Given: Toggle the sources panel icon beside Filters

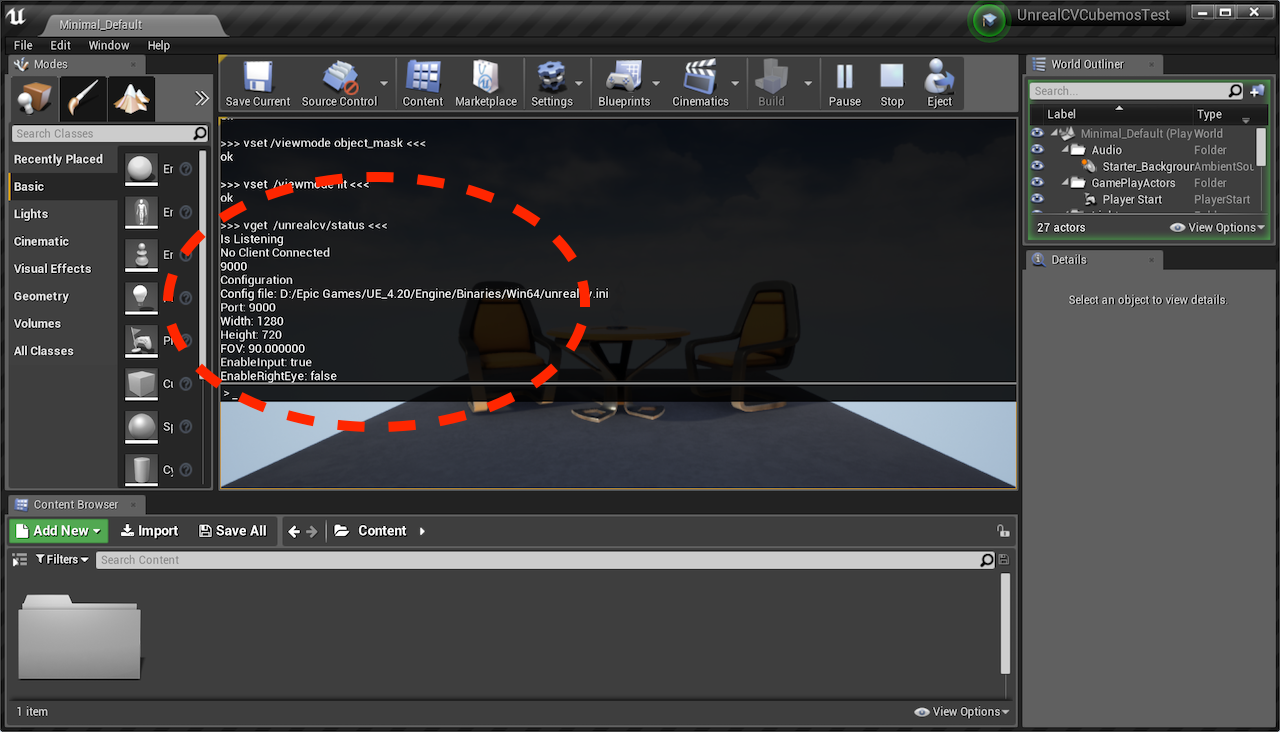Looking at the screenshot, I should click(x=19, y=560).
